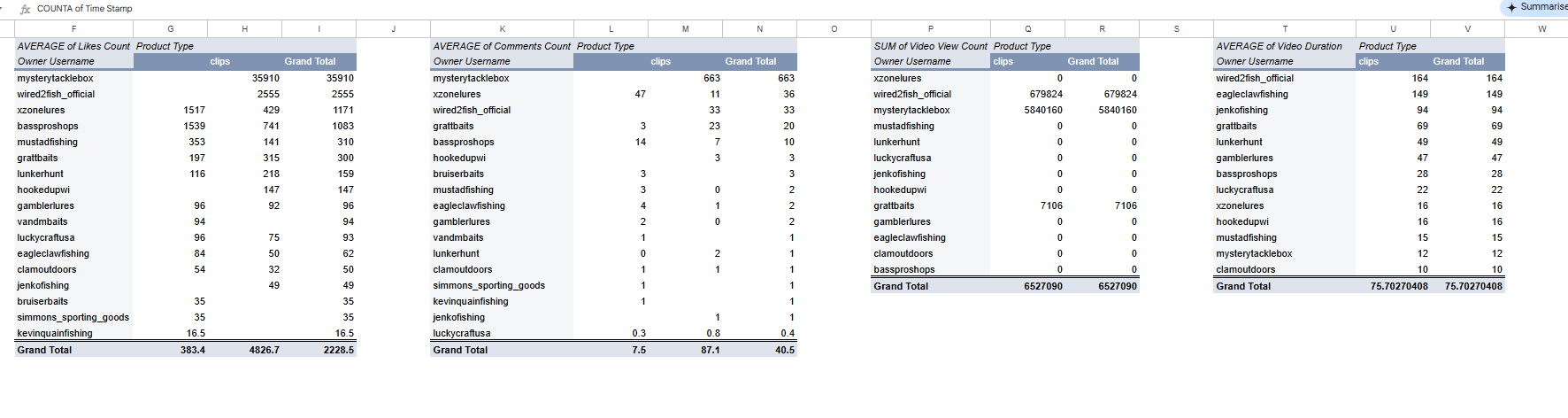Select column L header
Screen dimensions: 1568x418
(x=611, y=28)
